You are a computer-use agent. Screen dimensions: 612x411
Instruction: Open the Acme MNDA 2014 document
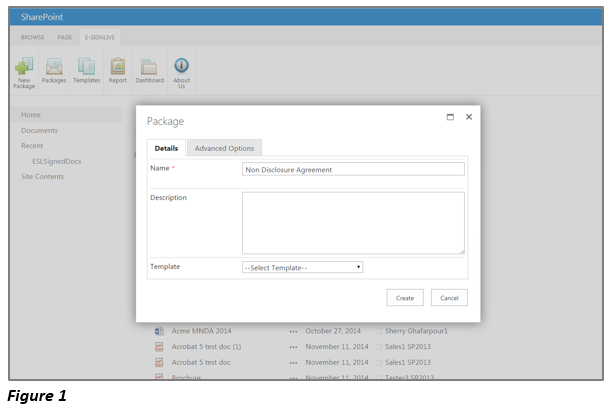coord(201,331)
